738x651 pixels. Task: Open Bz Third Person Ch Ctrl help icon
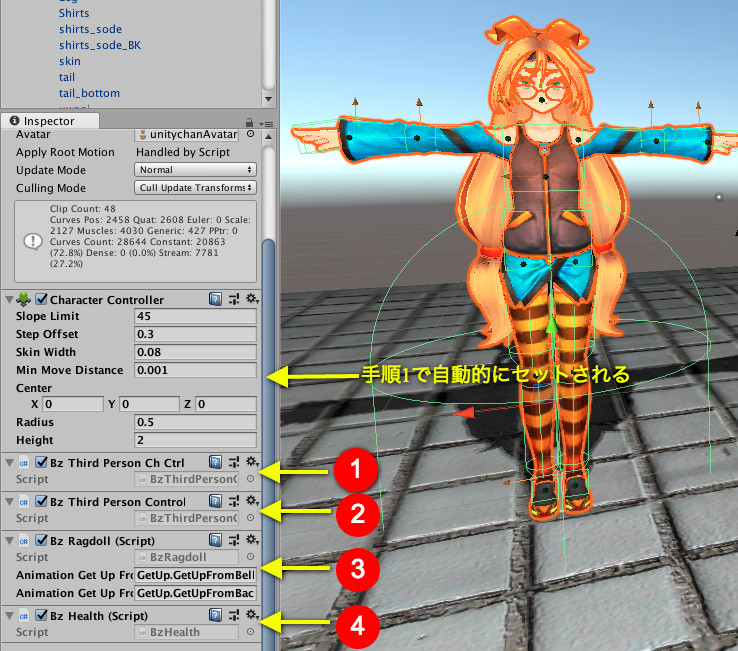pyautogui.click(x=216, y=462)
